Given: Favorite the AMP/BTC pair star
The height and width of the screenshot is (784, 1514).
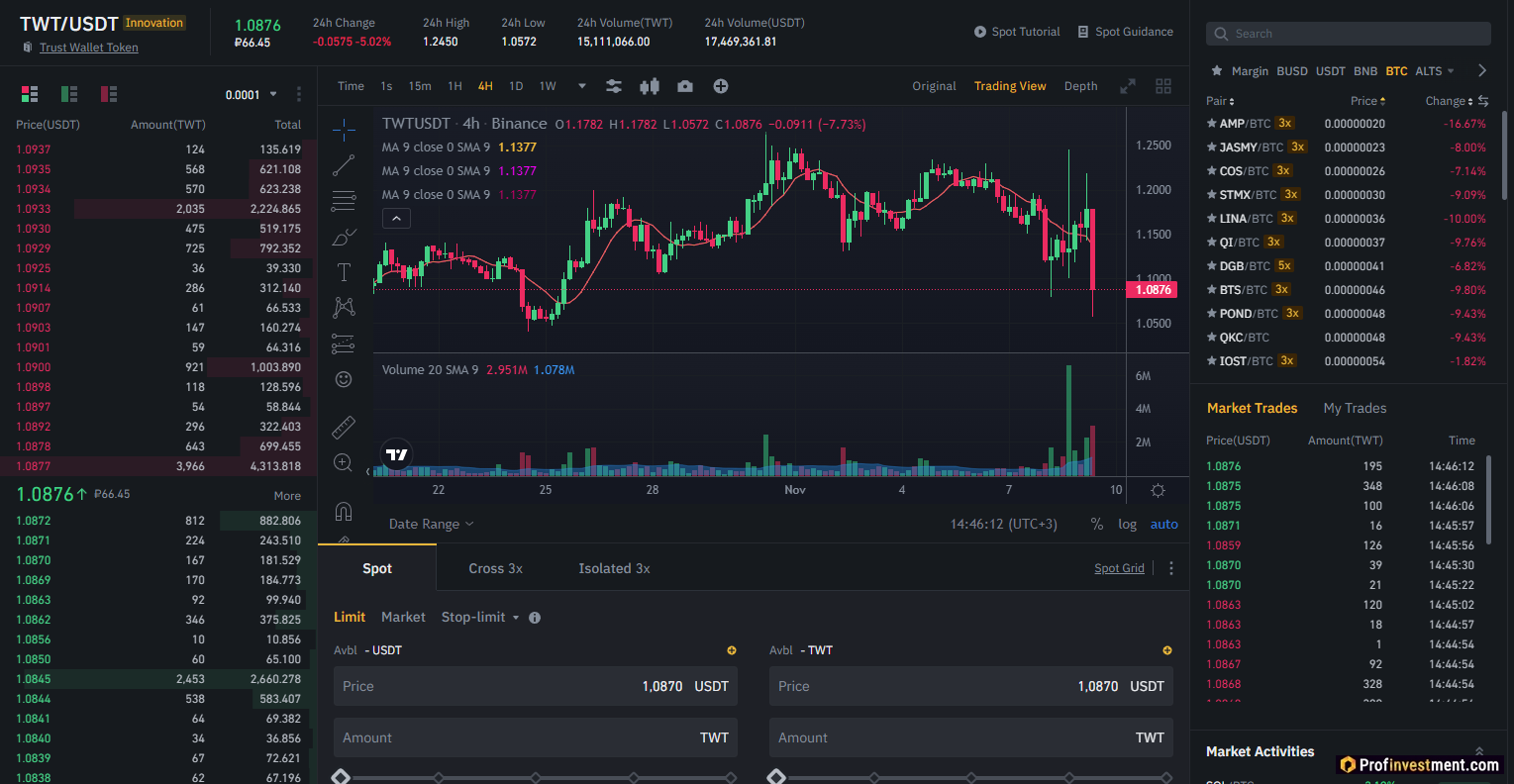Looking at the screenshot, I should click(x=1210, y=123).
